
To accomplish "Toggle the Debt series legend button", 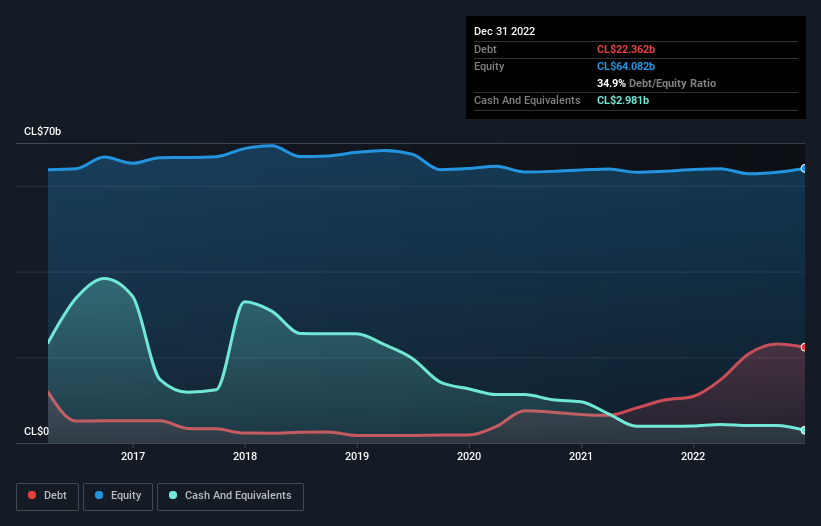I will 48,496.
